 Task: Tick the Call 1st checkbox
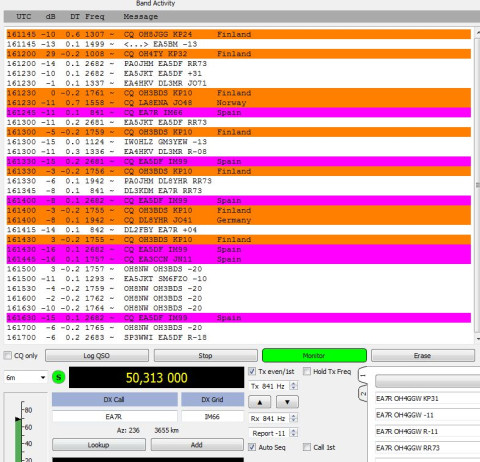click(x=307, y=447)
